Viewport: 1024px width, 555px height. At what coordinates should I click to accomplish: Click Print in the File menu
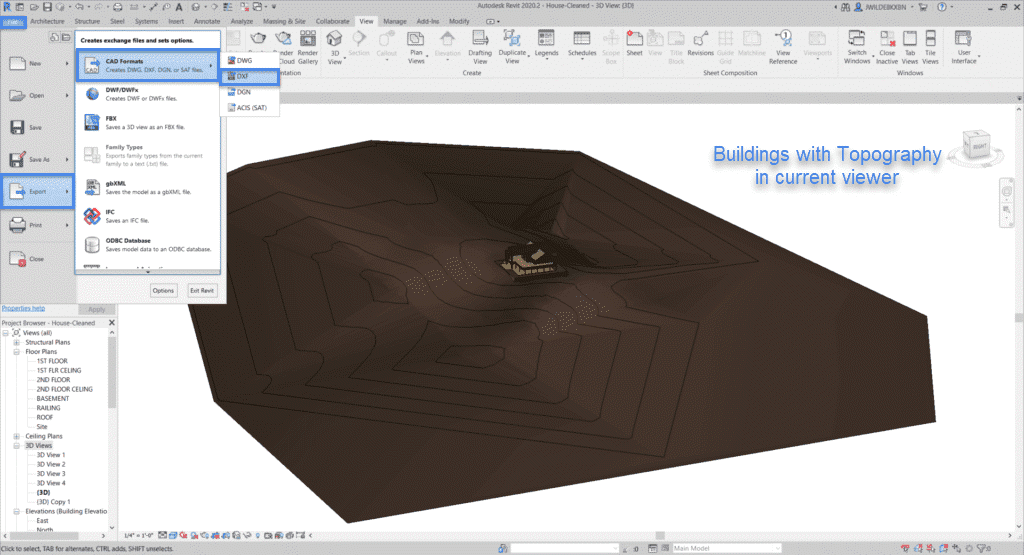click(x=37, y=225)
